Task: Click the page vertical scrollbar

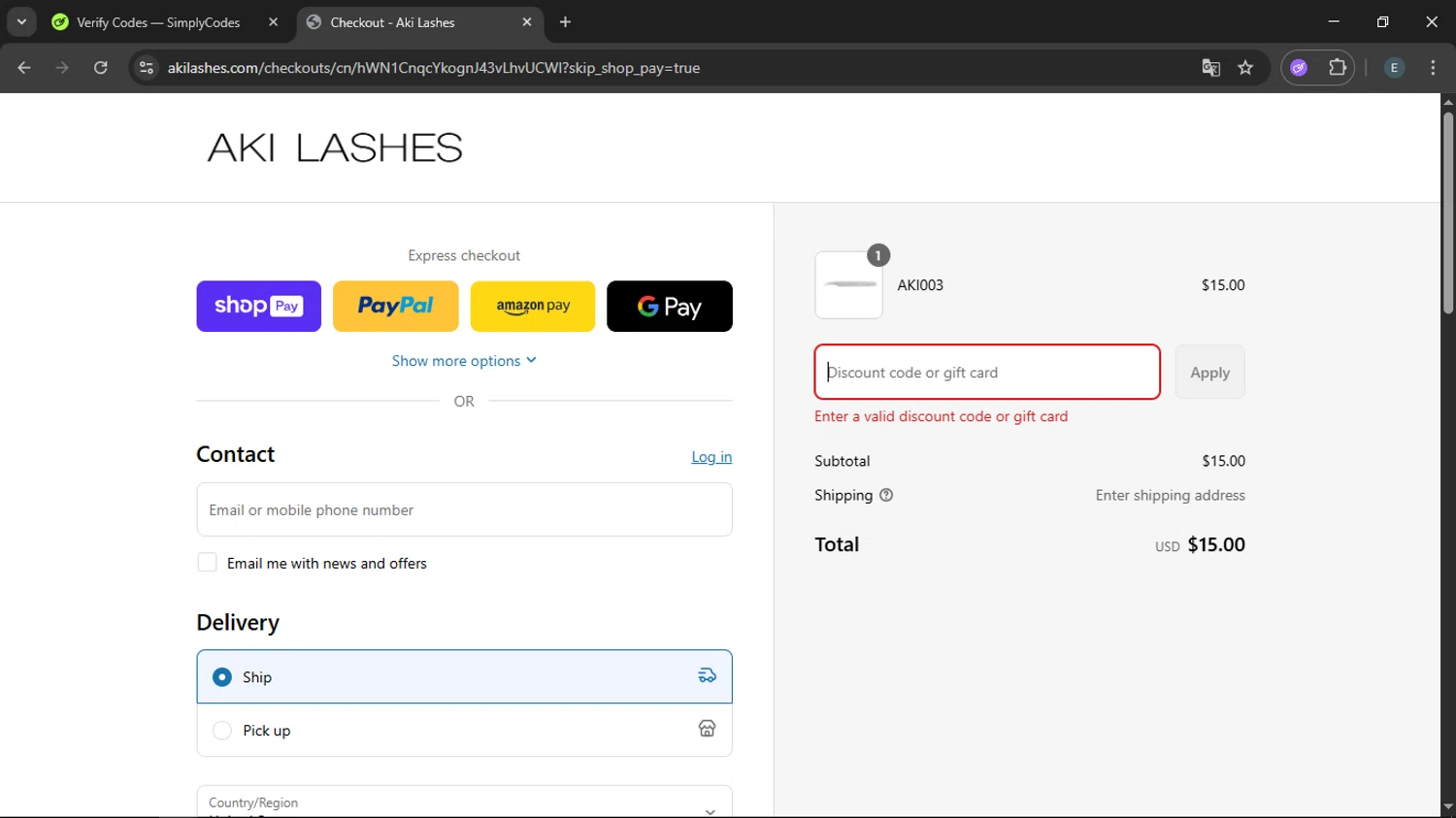Action: (1448, 213)
